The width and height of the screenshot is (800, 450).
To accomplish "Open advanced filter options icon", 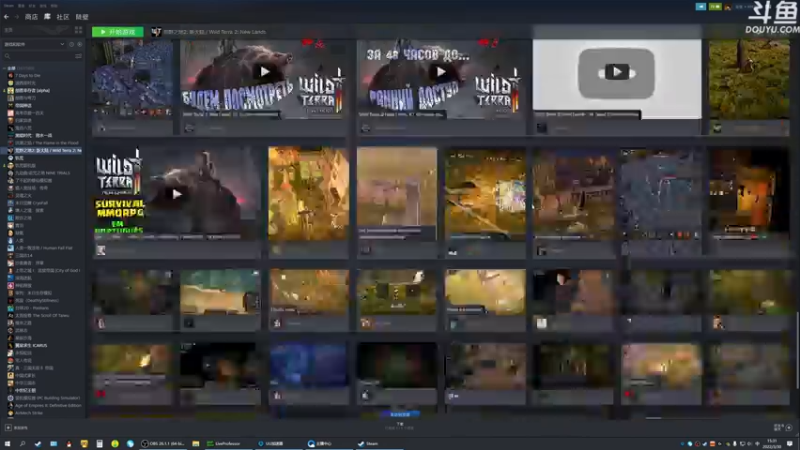I will (79, 56).
